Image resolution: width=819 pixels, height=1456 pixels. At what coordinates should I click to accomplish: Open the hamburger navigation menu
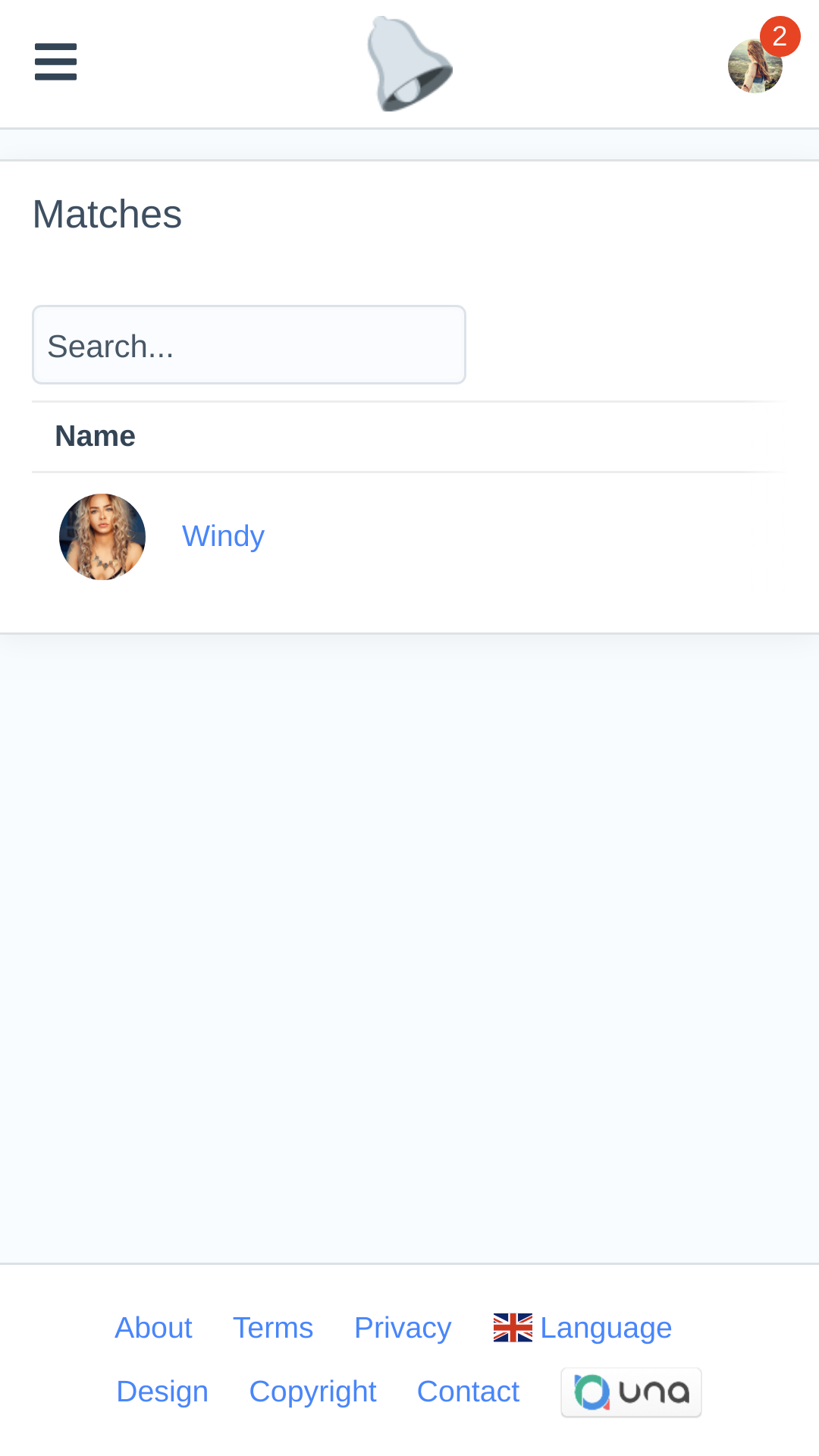coord(55,61)
